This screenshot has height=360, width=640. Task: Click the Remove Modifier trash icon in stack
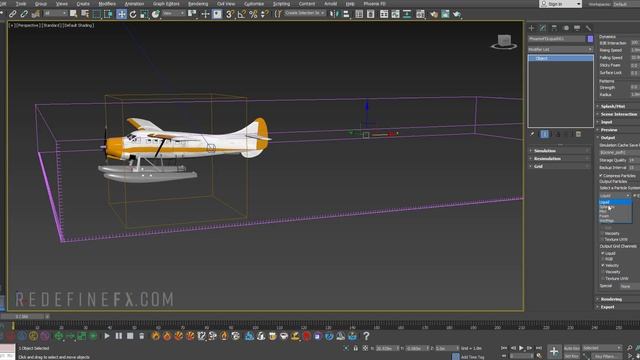tap(578, 134)
